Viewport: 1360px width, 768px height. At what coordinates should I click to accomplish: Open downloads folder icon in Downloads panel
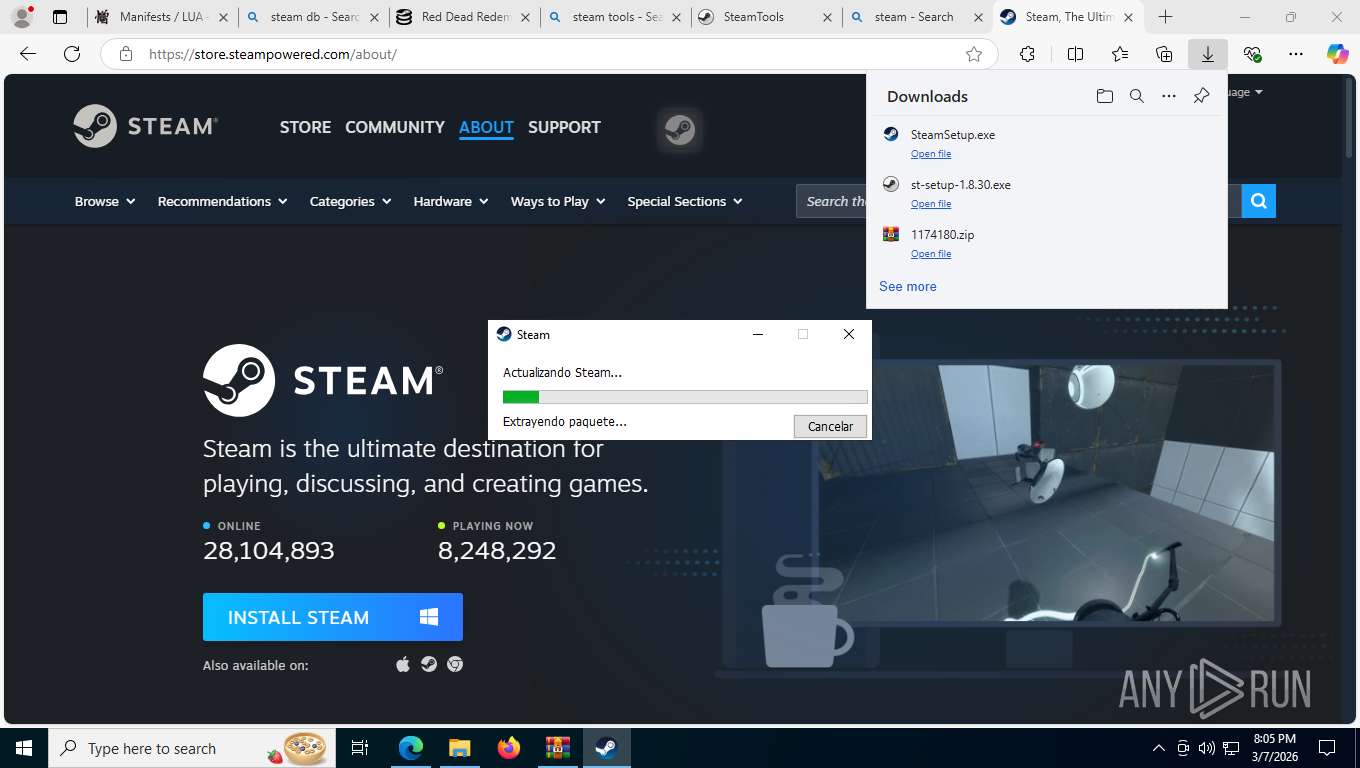click(x=1104, y=96)
